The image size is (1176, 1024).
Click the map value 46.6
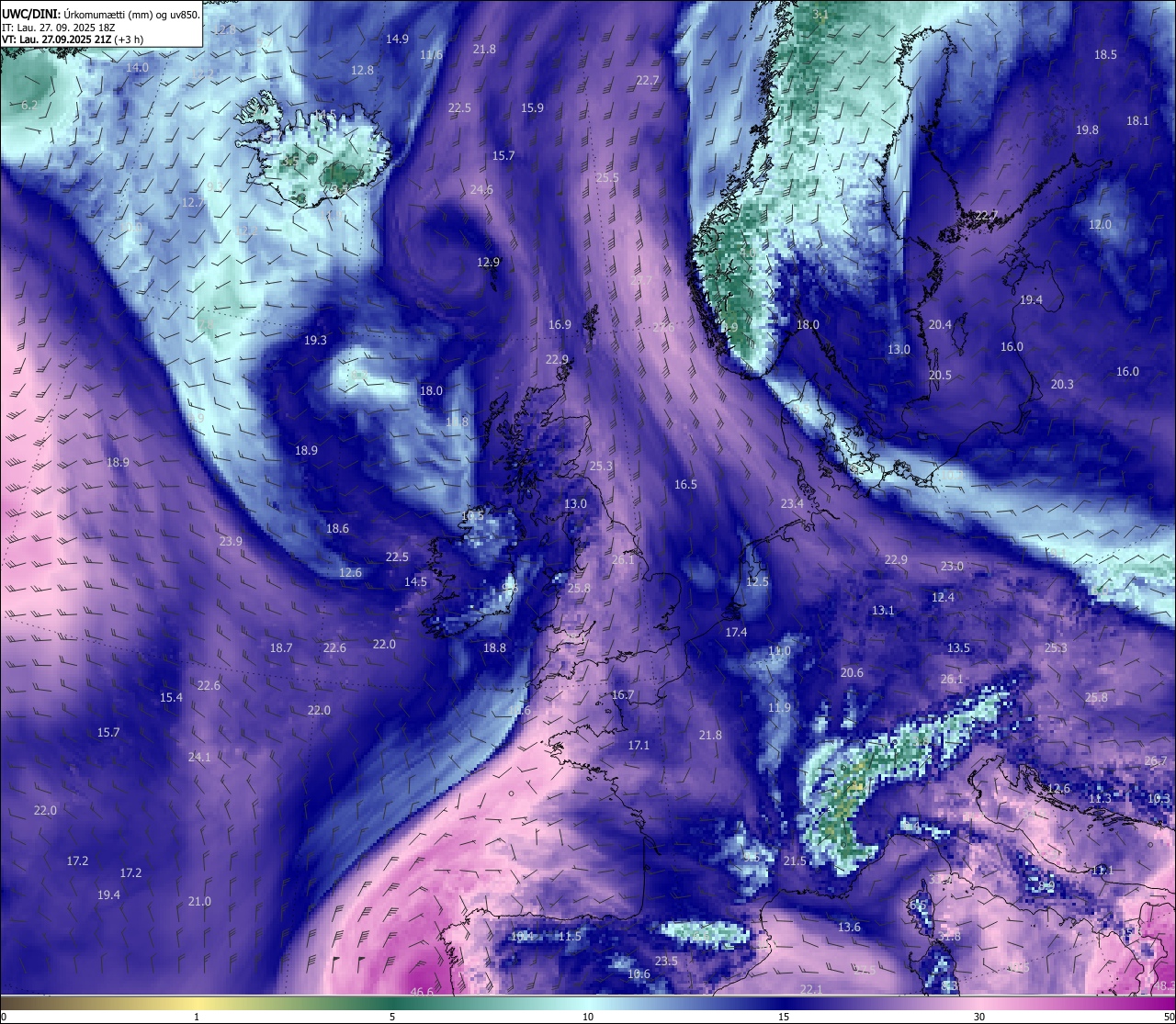(422, 992)
